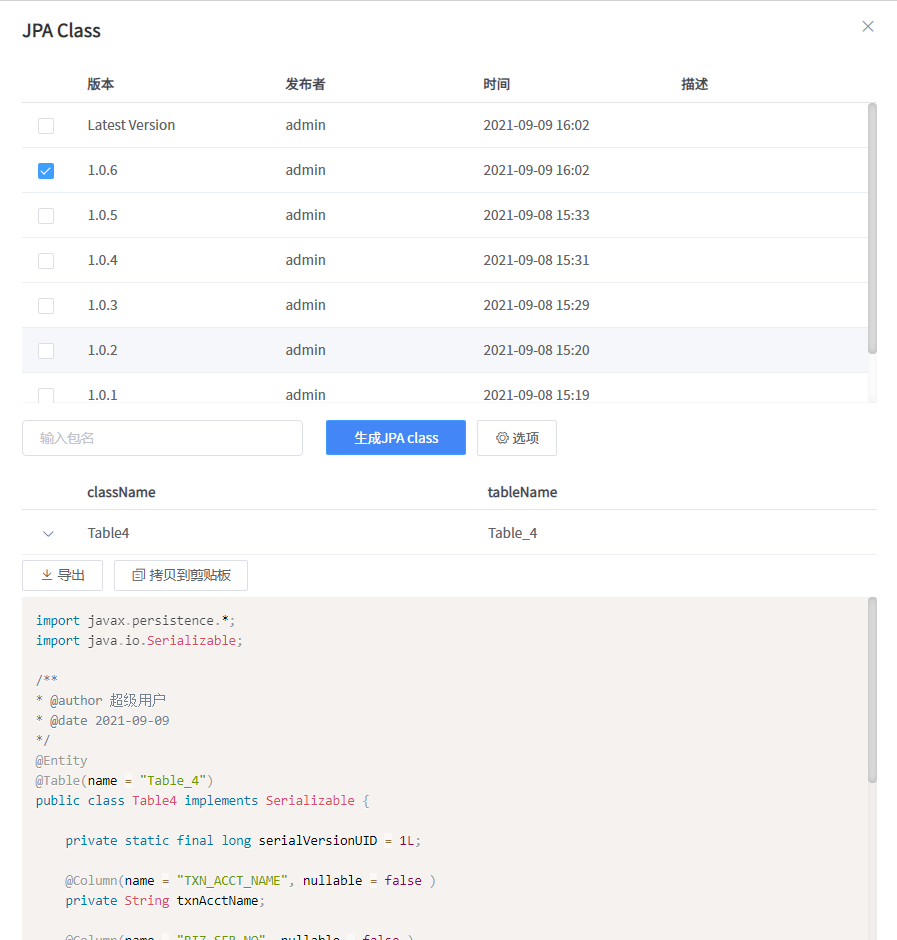Open the 选项 settings button
Viewport: 897px width, 940px height.
click(517, 438)
